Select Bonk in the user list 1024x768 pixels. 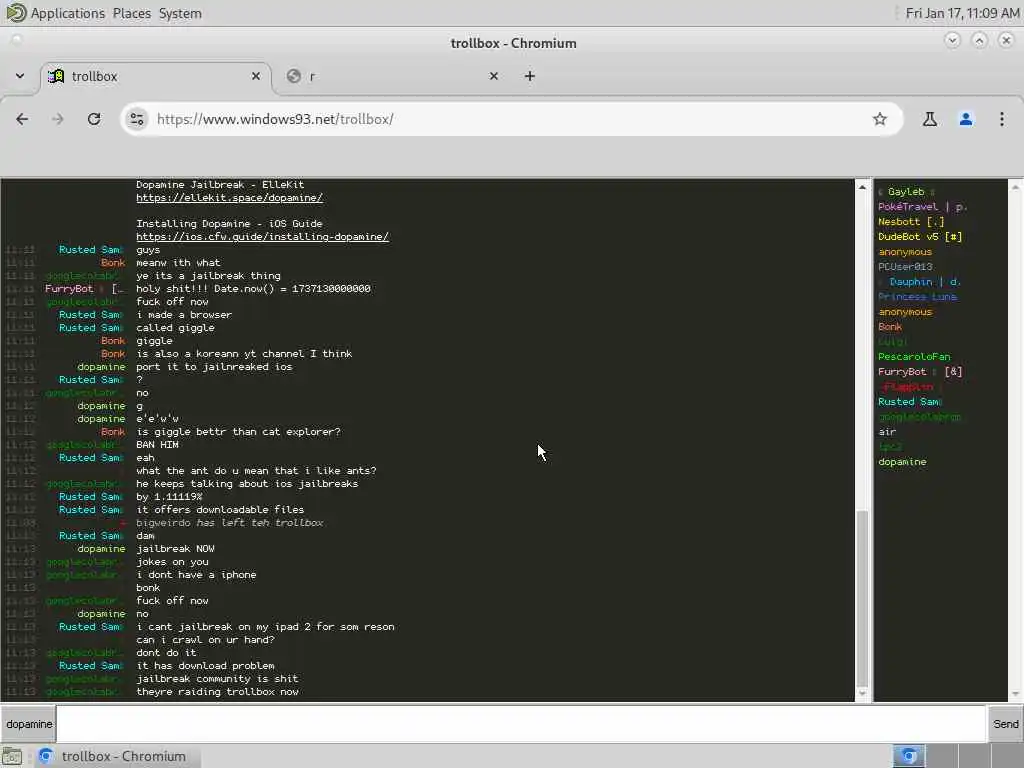click(x=889, y=327)
